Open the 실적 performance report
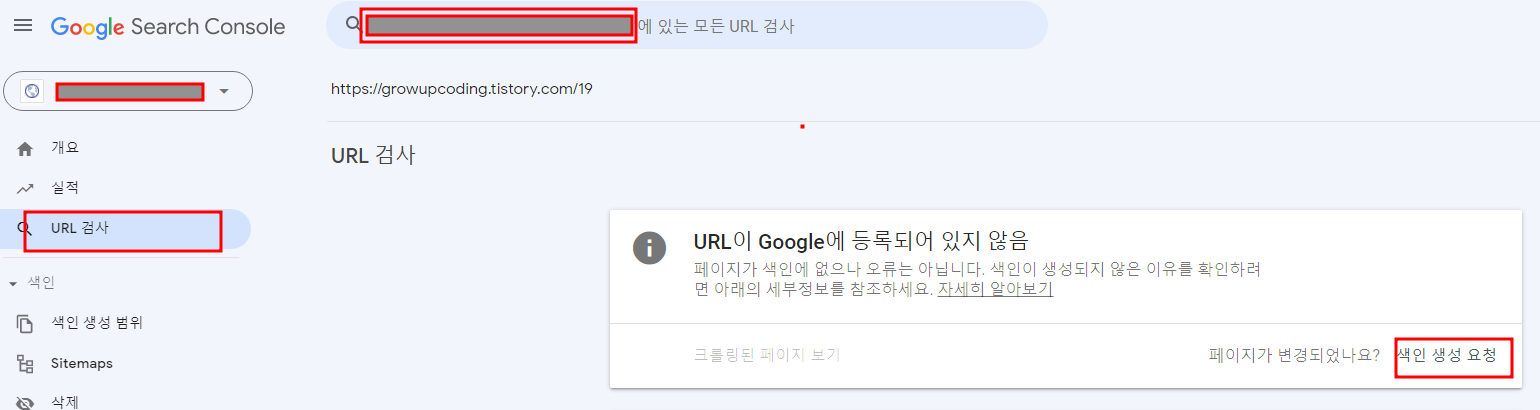Image resolution: width=1540 pixels, height=410 pixels. pos(65,189)
